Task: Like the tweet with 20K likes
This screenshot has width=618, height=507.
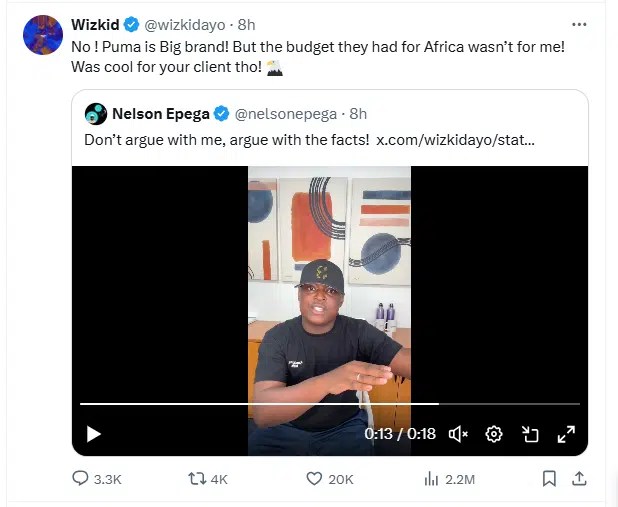Action: [314, 479]
